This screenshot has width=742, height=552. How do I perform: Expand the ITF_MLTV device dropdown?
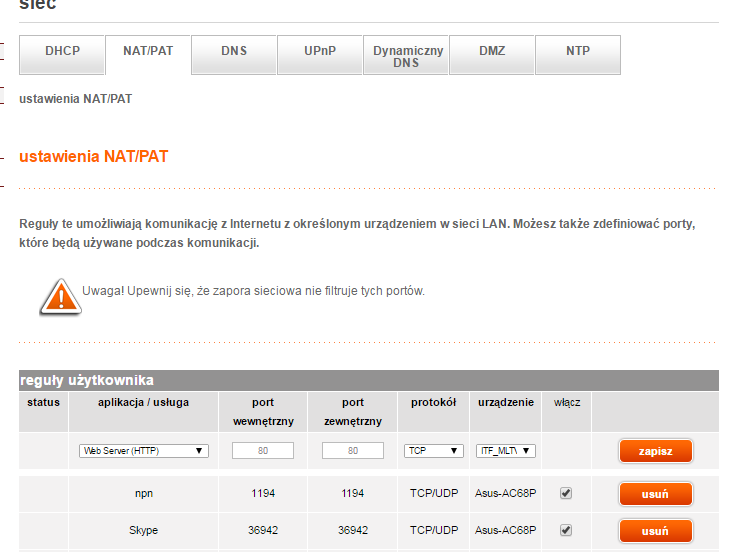505,451
